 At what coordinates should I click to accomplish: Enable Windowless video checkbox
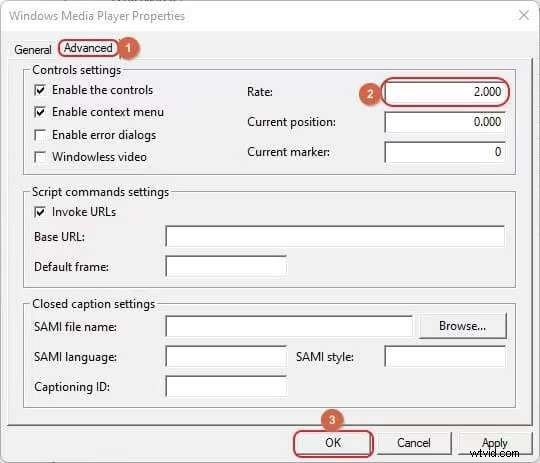pyautogui.click(x=40, y=157)
